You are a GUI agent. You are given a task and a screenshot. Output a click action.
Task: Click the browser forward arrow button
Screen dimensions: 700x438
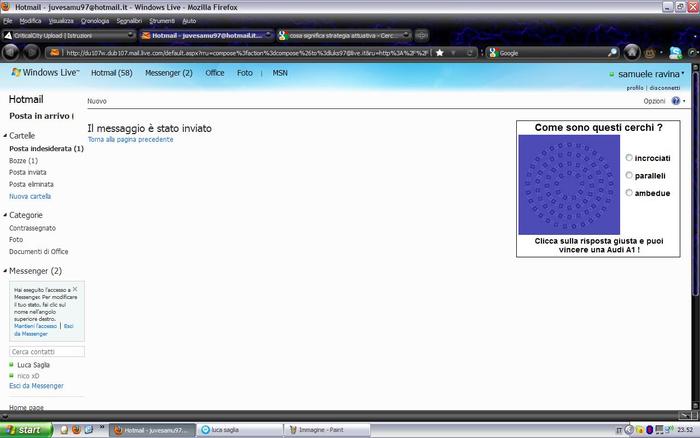point(32,53)
